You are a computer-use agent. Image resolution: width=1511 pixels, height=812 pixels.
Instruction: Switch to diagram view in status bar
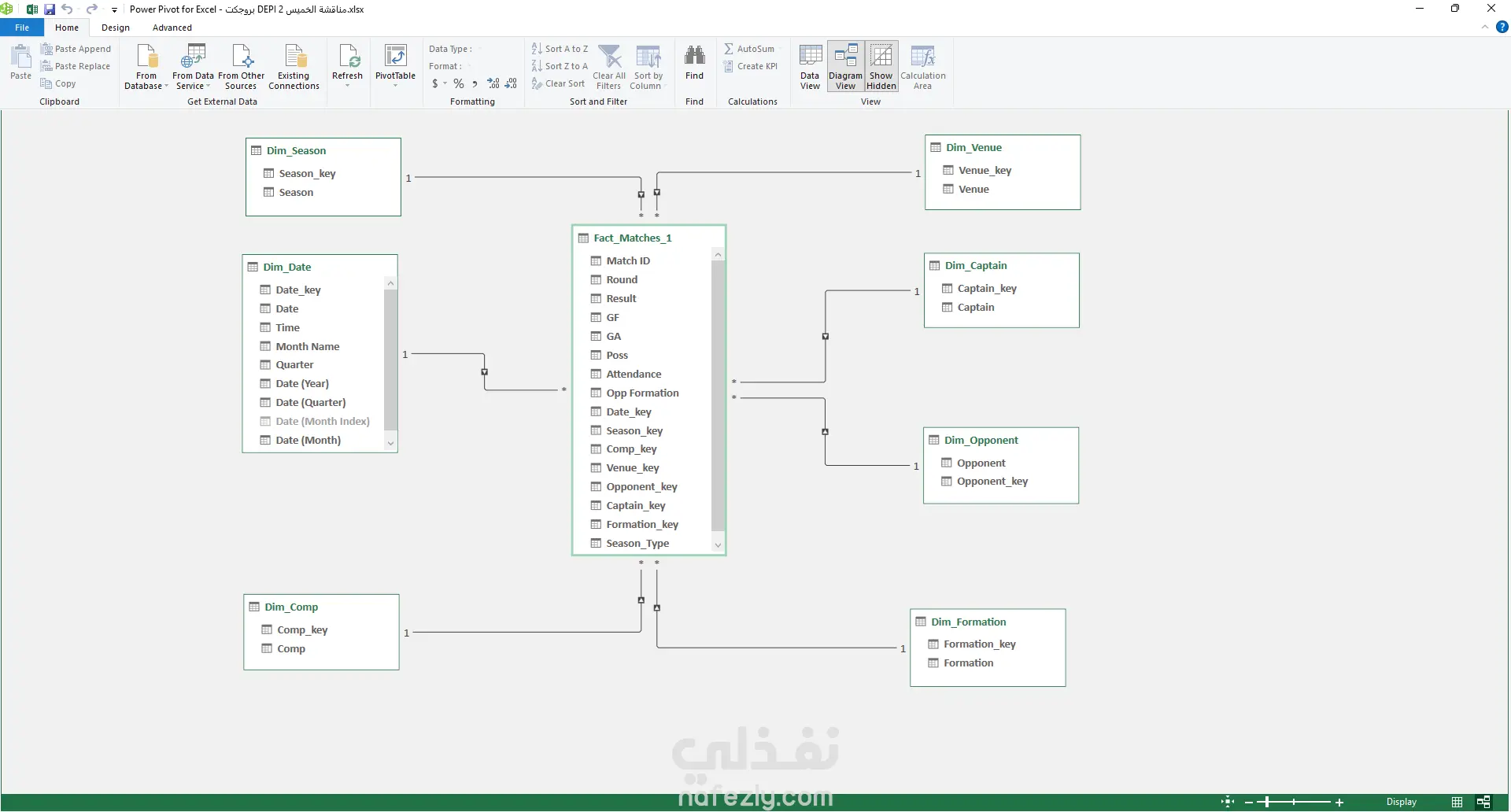[1483, 802]
